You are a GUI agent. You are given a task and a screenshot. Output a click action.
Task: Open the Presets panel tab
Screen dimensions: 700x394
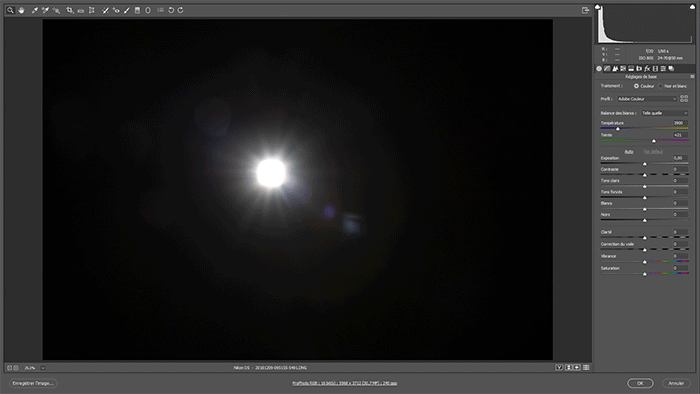point(663,68)
